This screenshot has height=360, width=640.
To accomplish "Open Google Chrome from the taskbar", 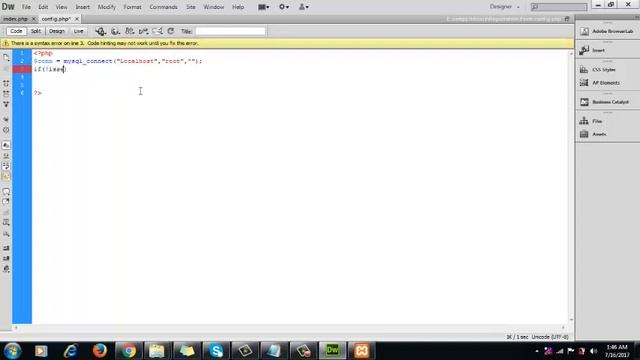I will pyautogui.click(x=129, y=351).
